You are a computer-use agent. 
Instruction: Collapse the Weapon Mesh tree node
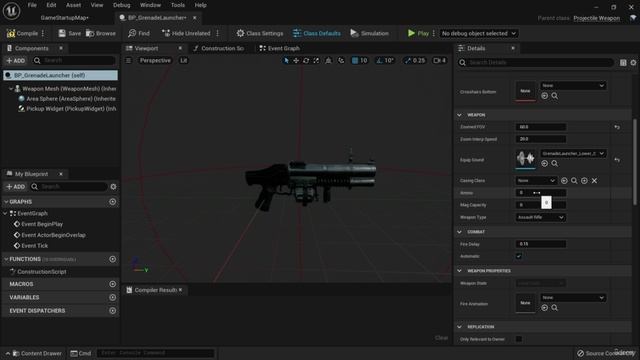pyautogui.click(x=11, y=89)
